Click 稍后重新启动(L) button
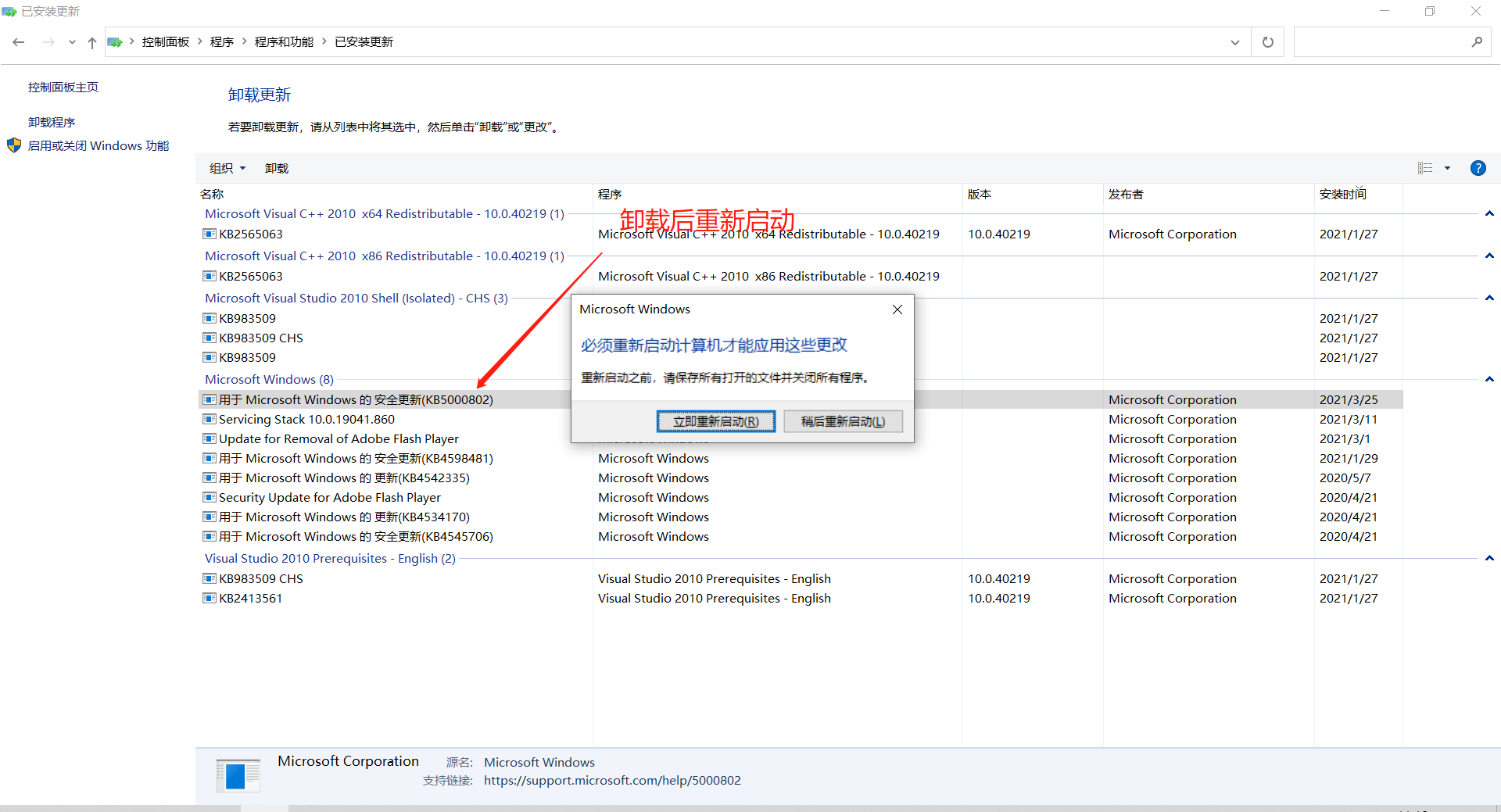This screenshot has width=1501, height=812. pyautogui.click(x=843, y=421)
